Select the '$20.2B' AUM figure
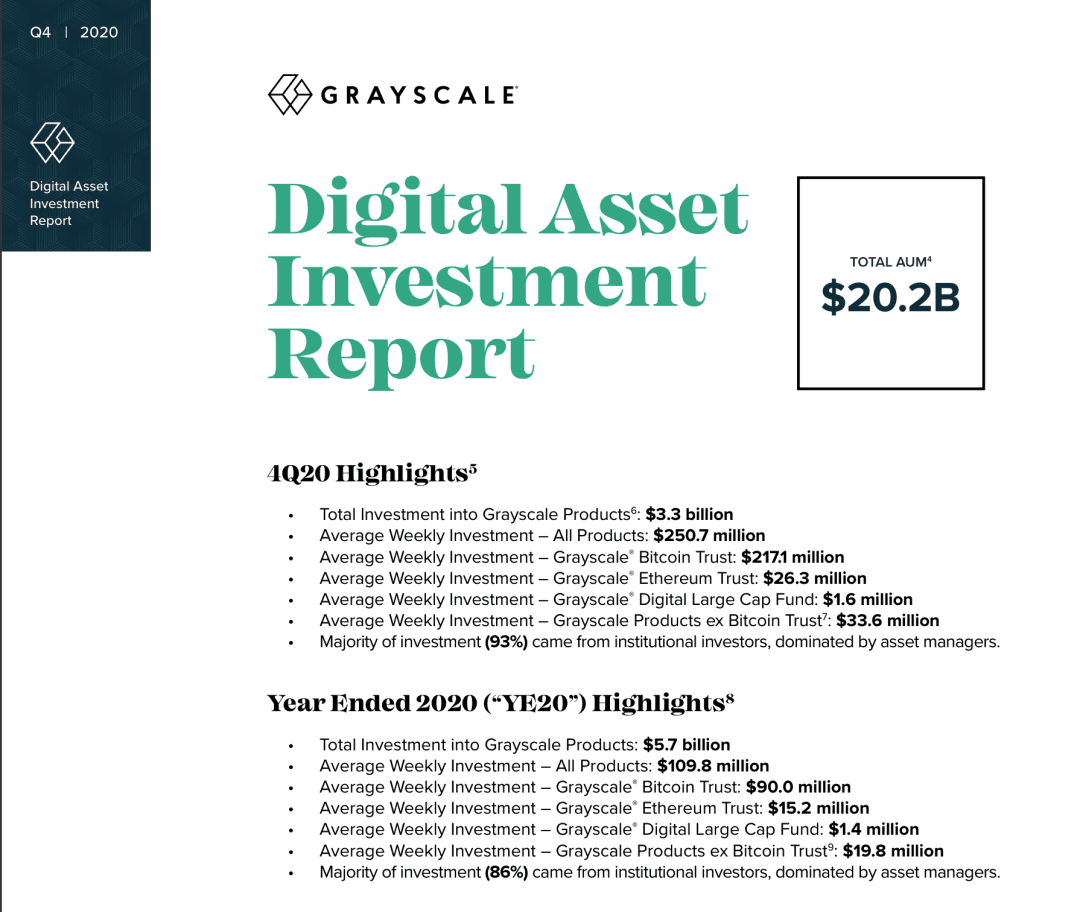The width and height of the screenshot is (1080, 912). pos(891,298)
